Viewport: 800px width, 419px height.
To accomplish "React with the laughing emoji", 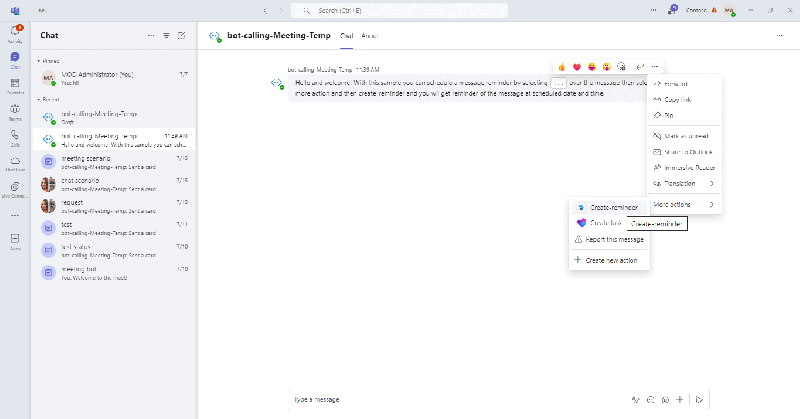I will (x=592, y=67).
